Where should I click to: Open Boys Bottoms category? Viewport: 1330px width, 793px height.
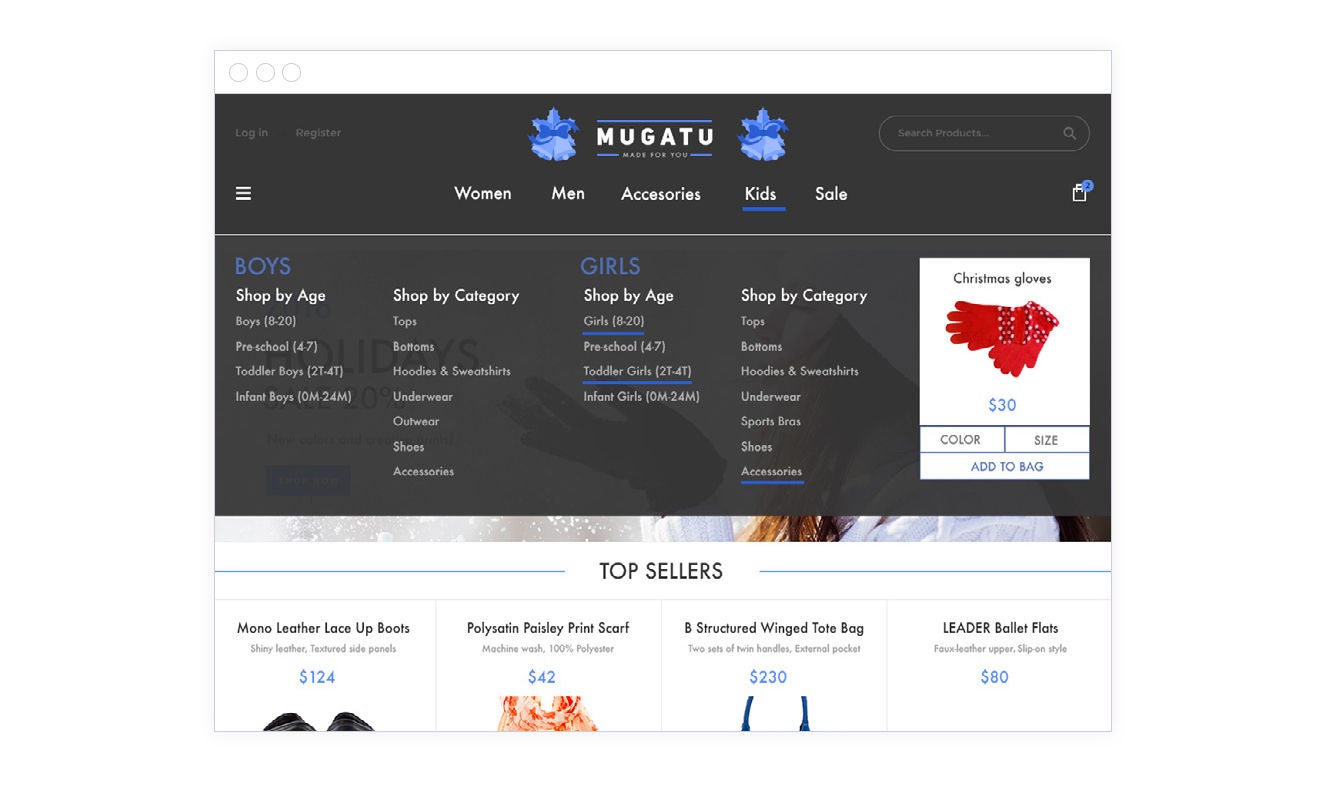click(413, 347)
